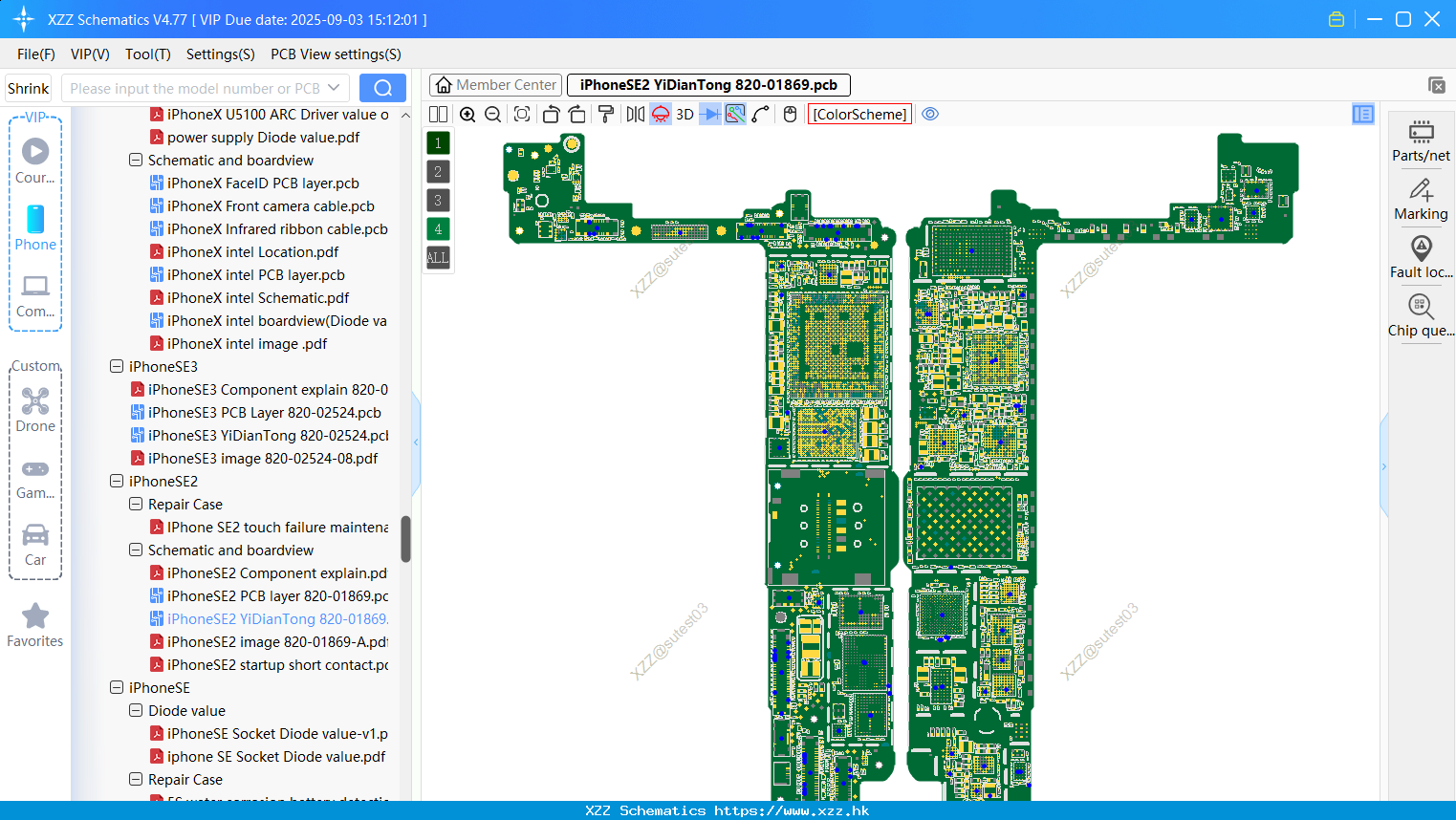The height and width of the screenshot is (820, 1456).
Task: Collapse the iPhoneSE2 Schematic and boardview node
Action: [136, 550]
